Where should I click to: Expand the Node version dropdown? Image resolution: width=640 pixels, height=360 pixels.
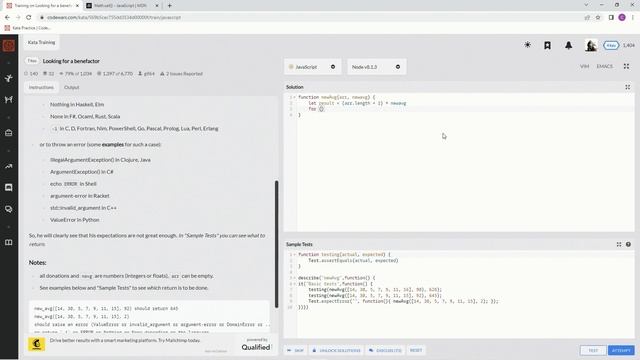tap(376, 67)
